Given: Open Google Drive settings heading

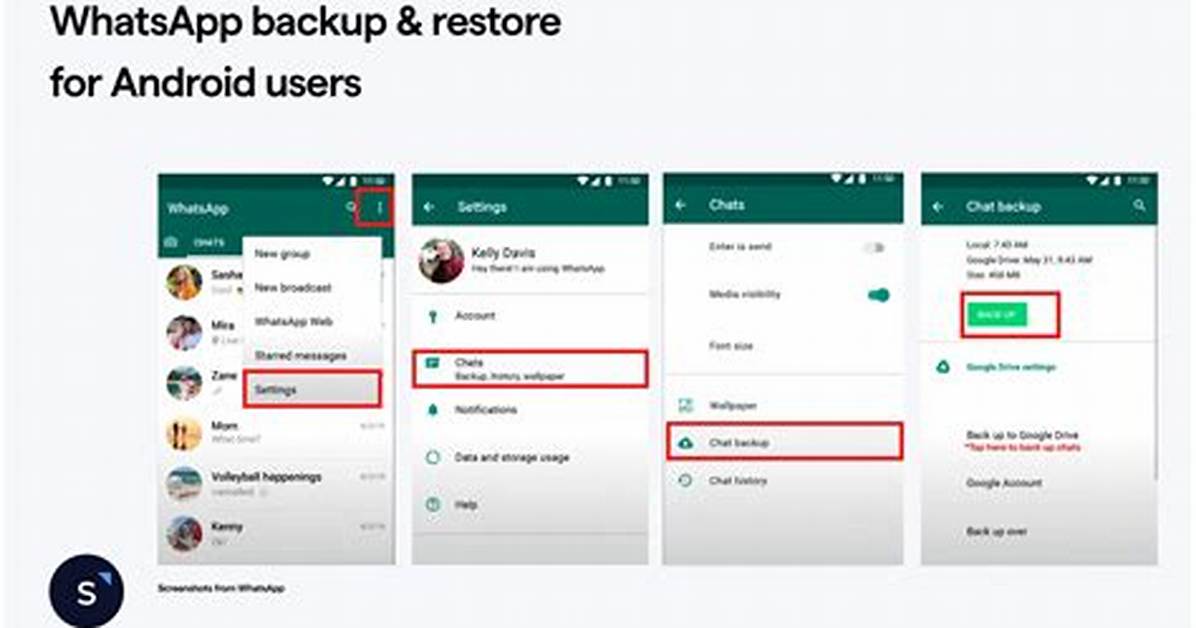Looking at the screenshot, I should coord(1011,367).
